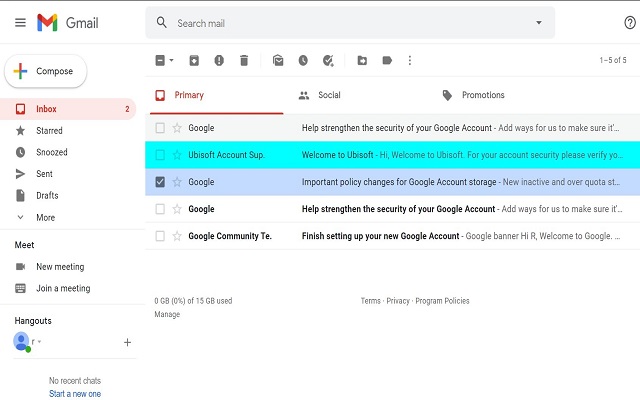Check the bold Google security email checkbox

[x=160, y=209]
